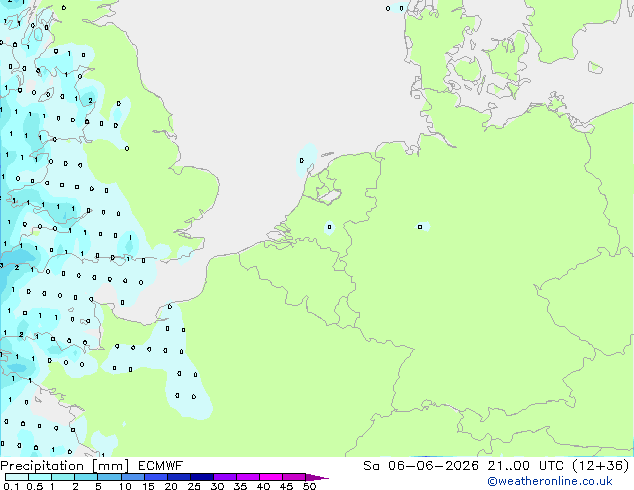Image resolution: width=634 pixels, height=490 pixels.
Task: Click the "21..00 UTC" time text
Action: (x=525, y=466)
